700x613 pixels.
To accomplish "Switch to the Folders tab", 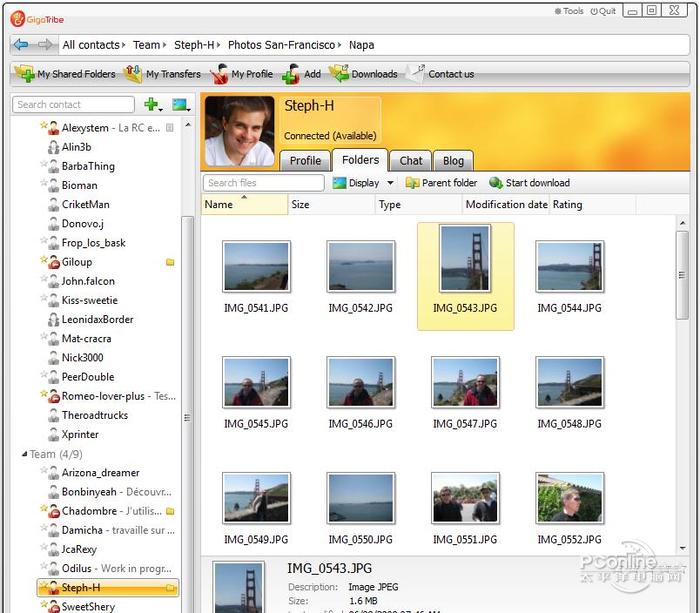I will [x=360, y=160].
